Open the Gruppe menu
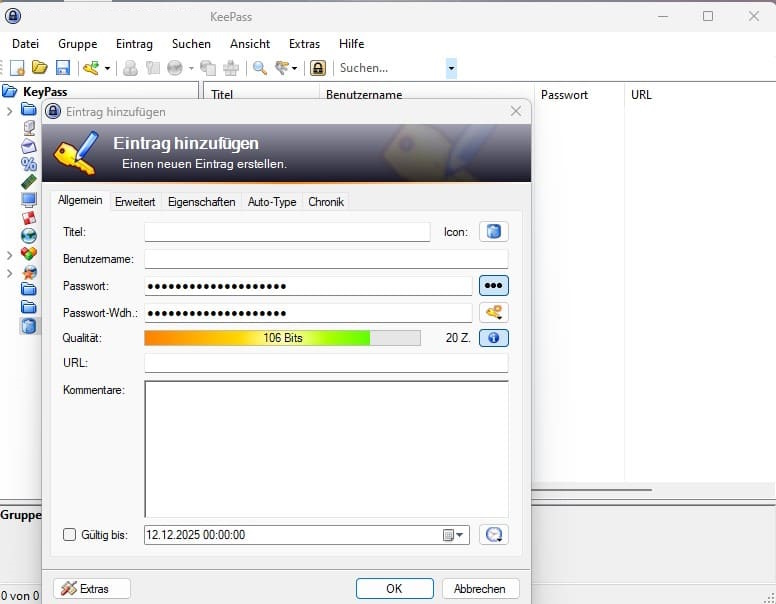This screenshot has height=604, width=776. (x=78, y=44)
